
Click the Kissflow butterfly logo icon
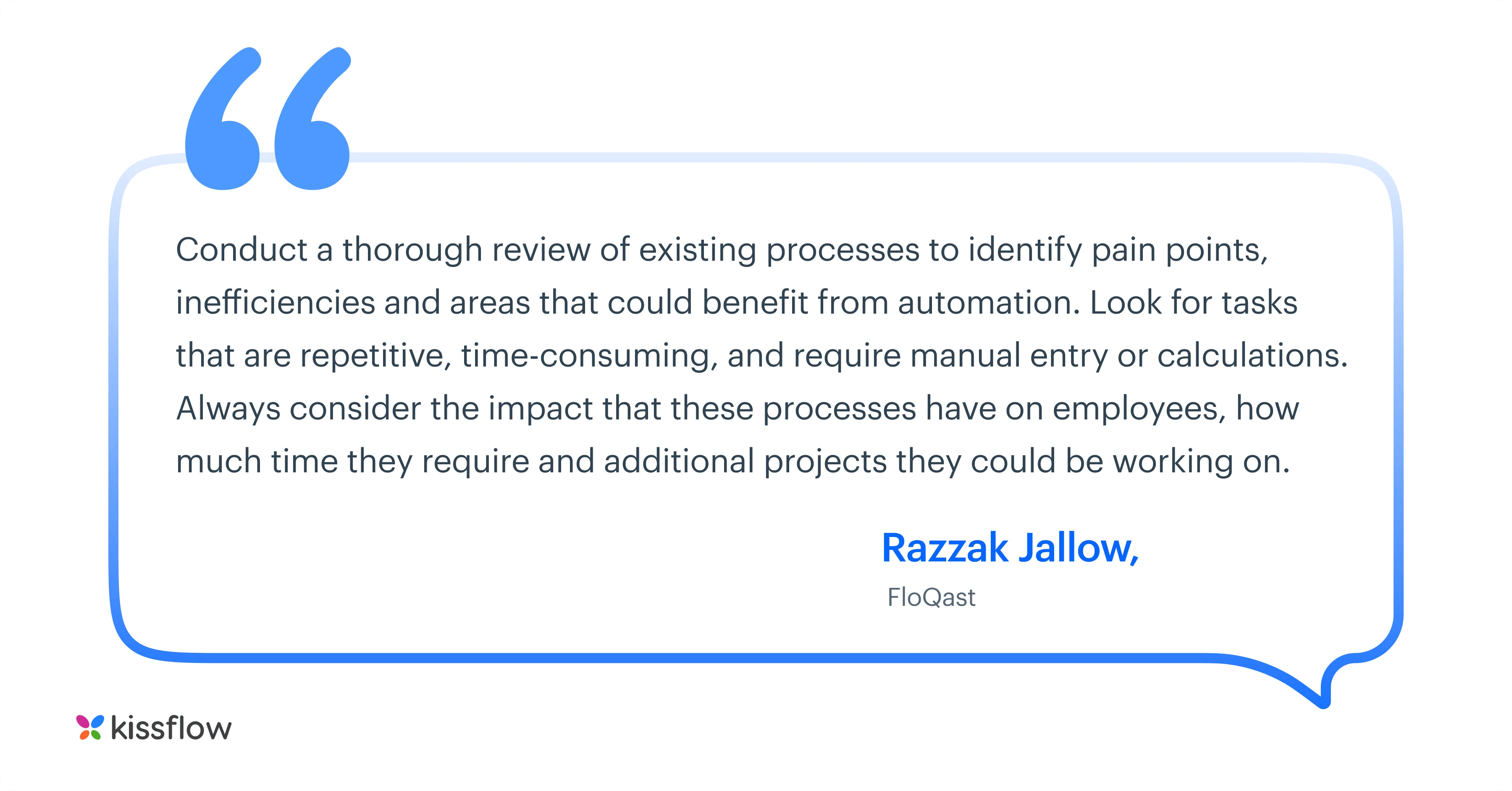click(x=90, y=728)
